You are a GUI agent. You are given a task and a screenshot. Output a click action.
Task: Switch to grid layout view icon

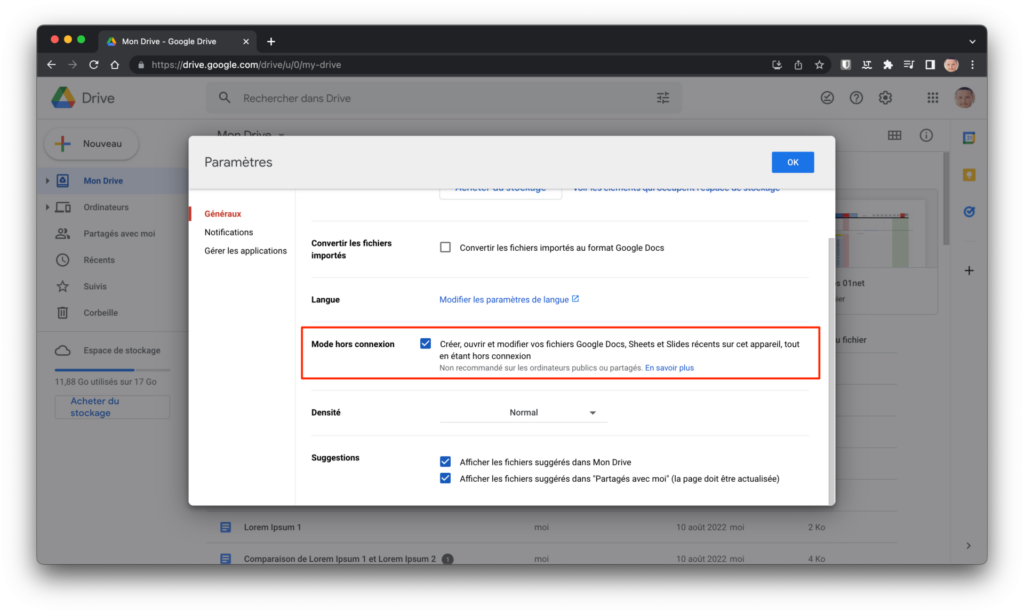coord(894,135)
